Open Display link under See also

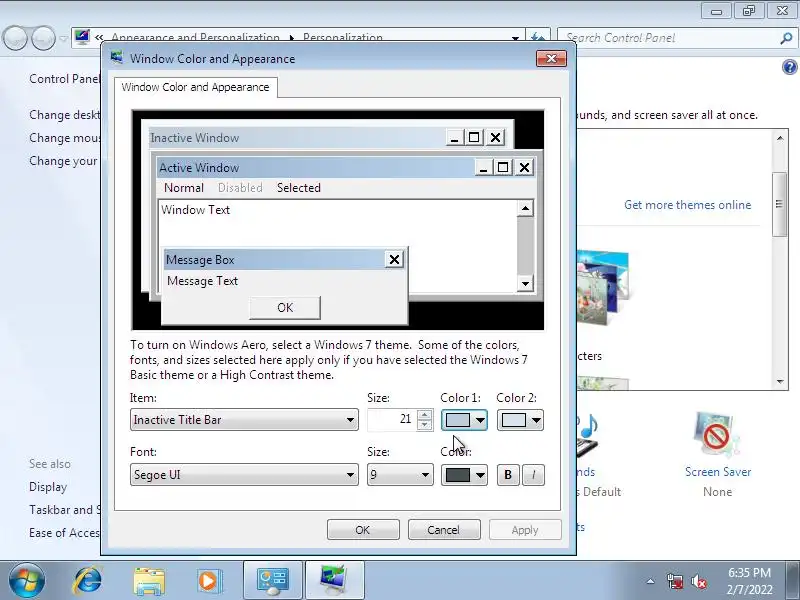coord(48,487)
